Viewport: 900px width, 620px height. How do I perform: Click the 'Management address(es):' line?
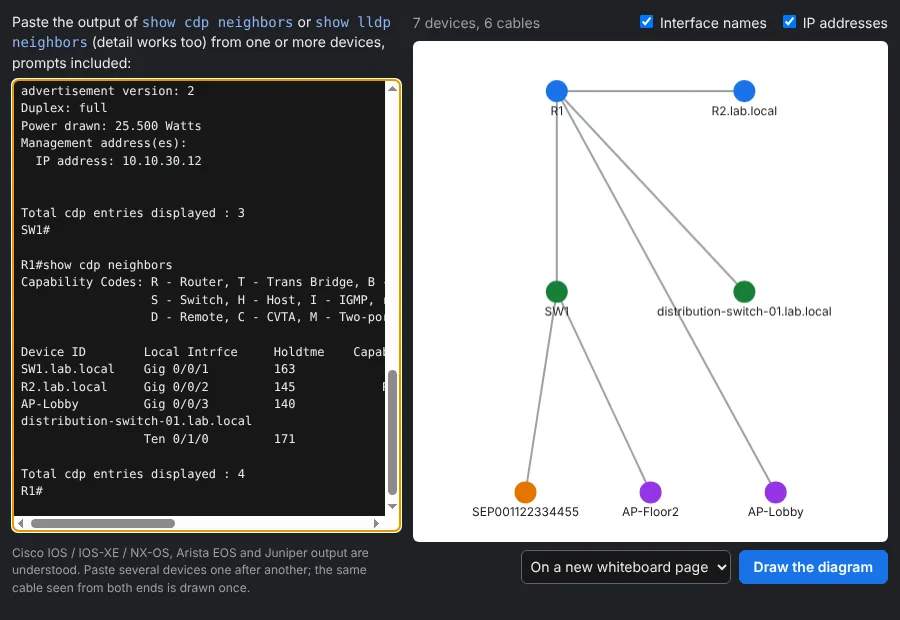103,143
